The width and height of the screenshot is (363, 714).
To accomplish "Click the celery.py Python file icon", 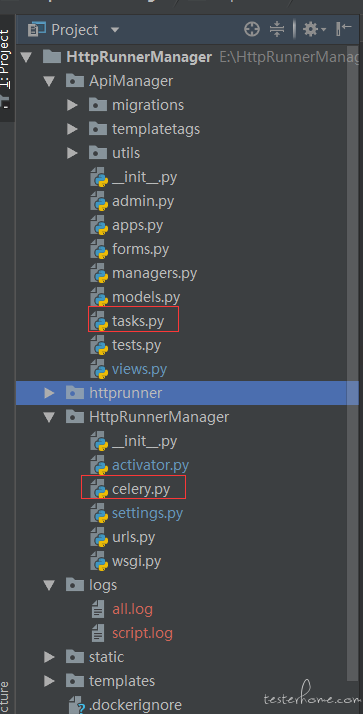I will [x=99, y=490].
